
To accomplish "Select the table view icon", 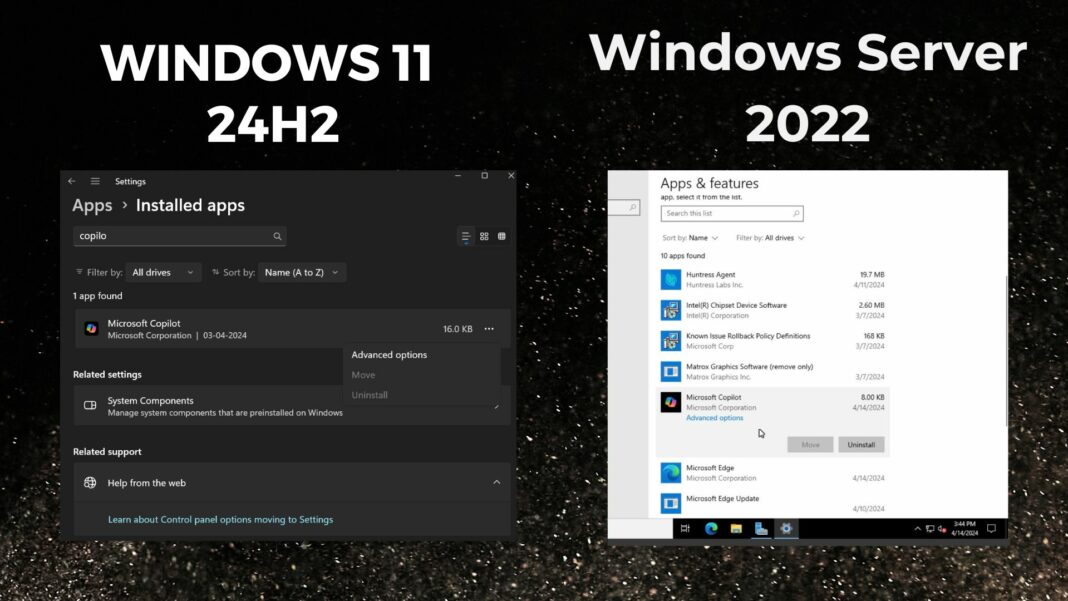I will click(x=501, y=236).
